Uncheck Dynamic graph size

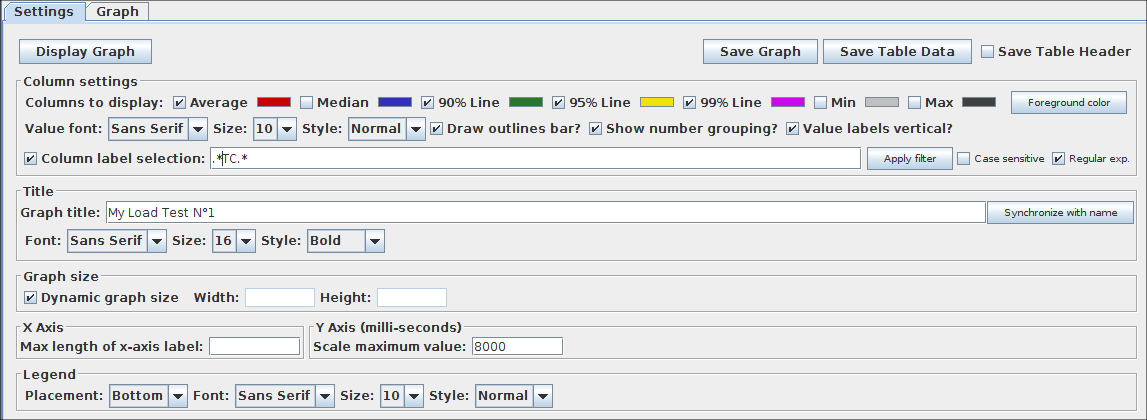point(30,297)
